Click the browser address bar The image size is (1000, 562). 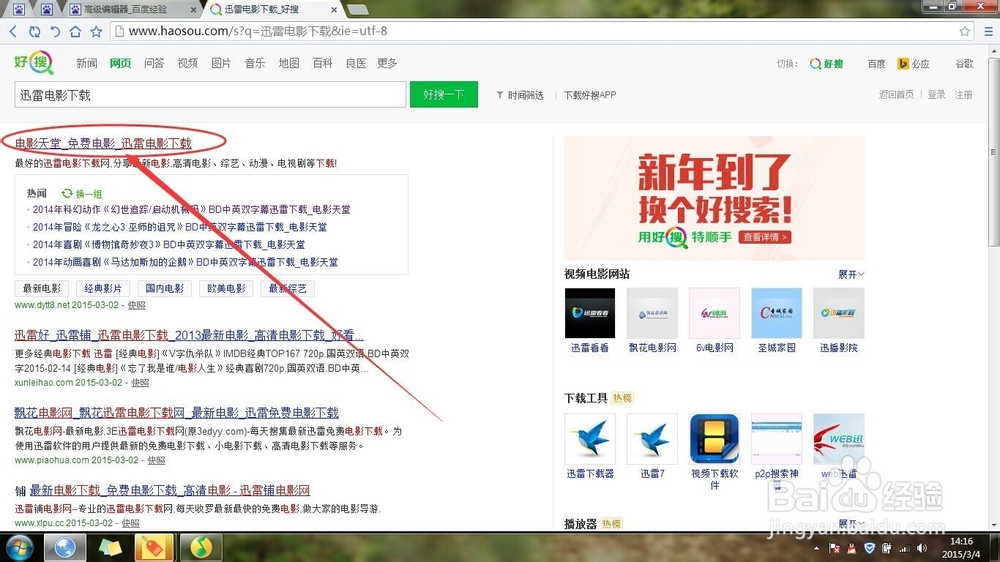(x=542, y=31)
